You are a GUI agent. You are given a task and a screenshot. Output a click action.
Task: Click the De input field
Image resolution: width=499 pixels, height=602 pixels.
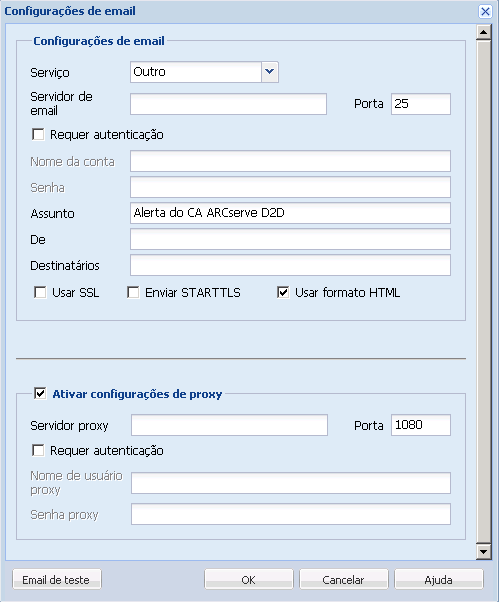tap(290, 239)
